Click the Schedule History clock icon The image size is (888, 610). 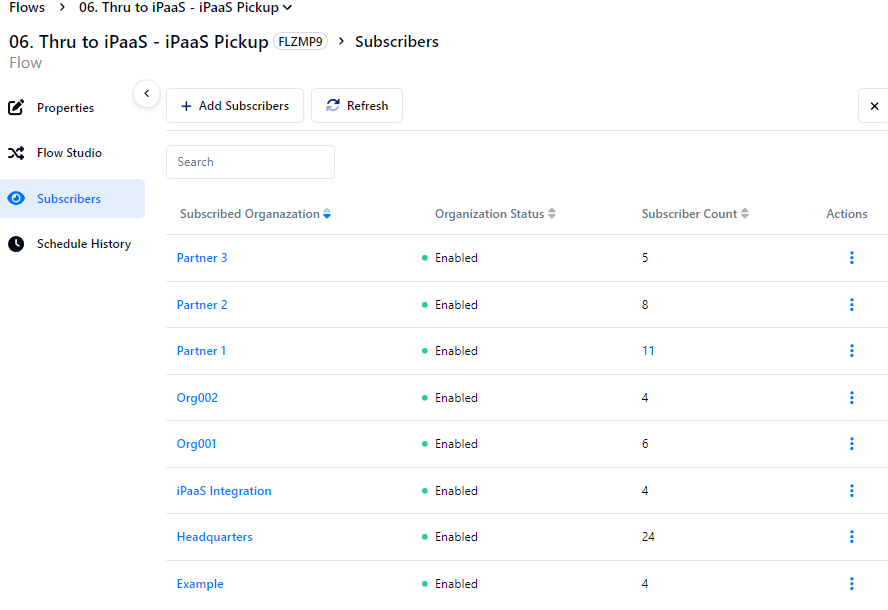pos(16,244)
